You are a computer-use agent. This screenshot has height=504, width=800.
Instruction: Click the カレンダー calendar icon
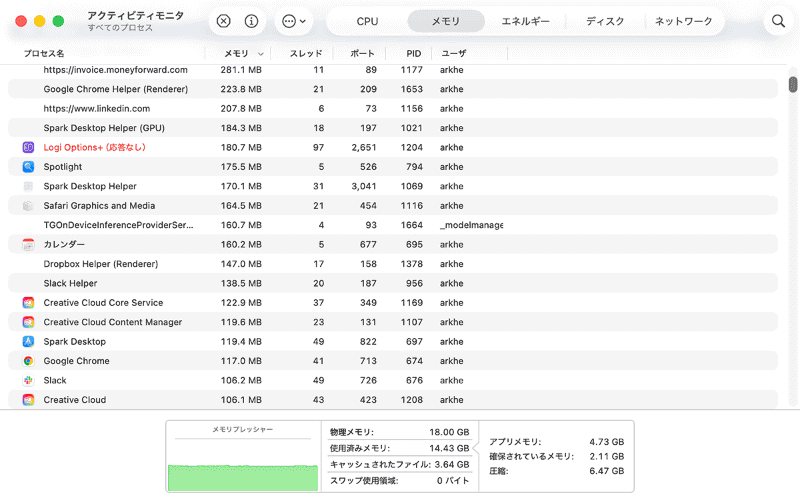28,244
